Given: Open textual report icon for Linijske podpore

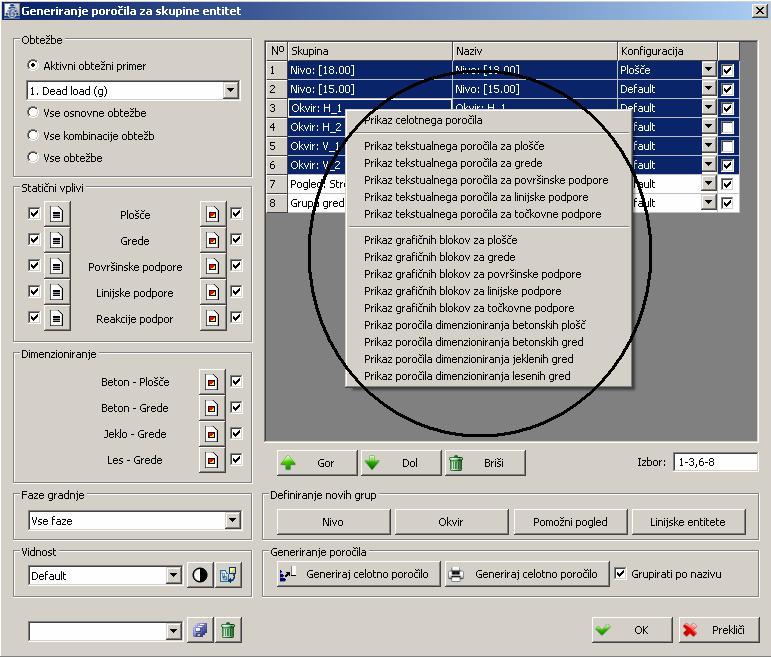Looking at the screenshot, I should pyautogui.click(x=57, y=293).
